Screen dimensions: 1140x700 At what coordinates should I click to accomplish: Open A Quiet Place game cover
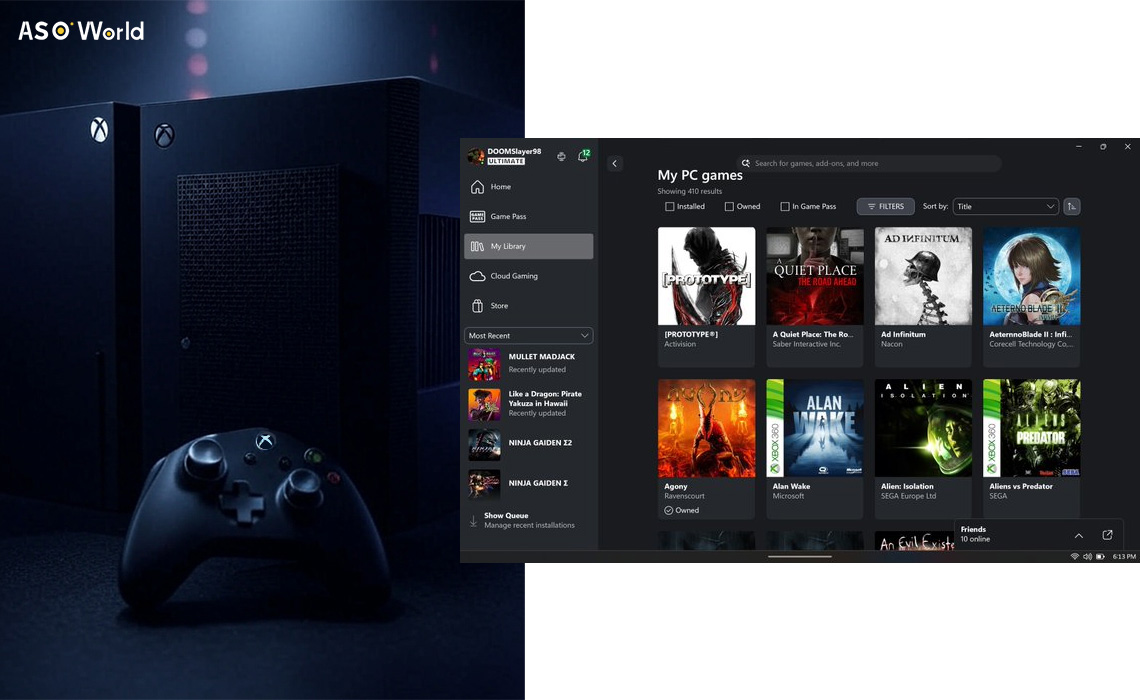(815, 276)
